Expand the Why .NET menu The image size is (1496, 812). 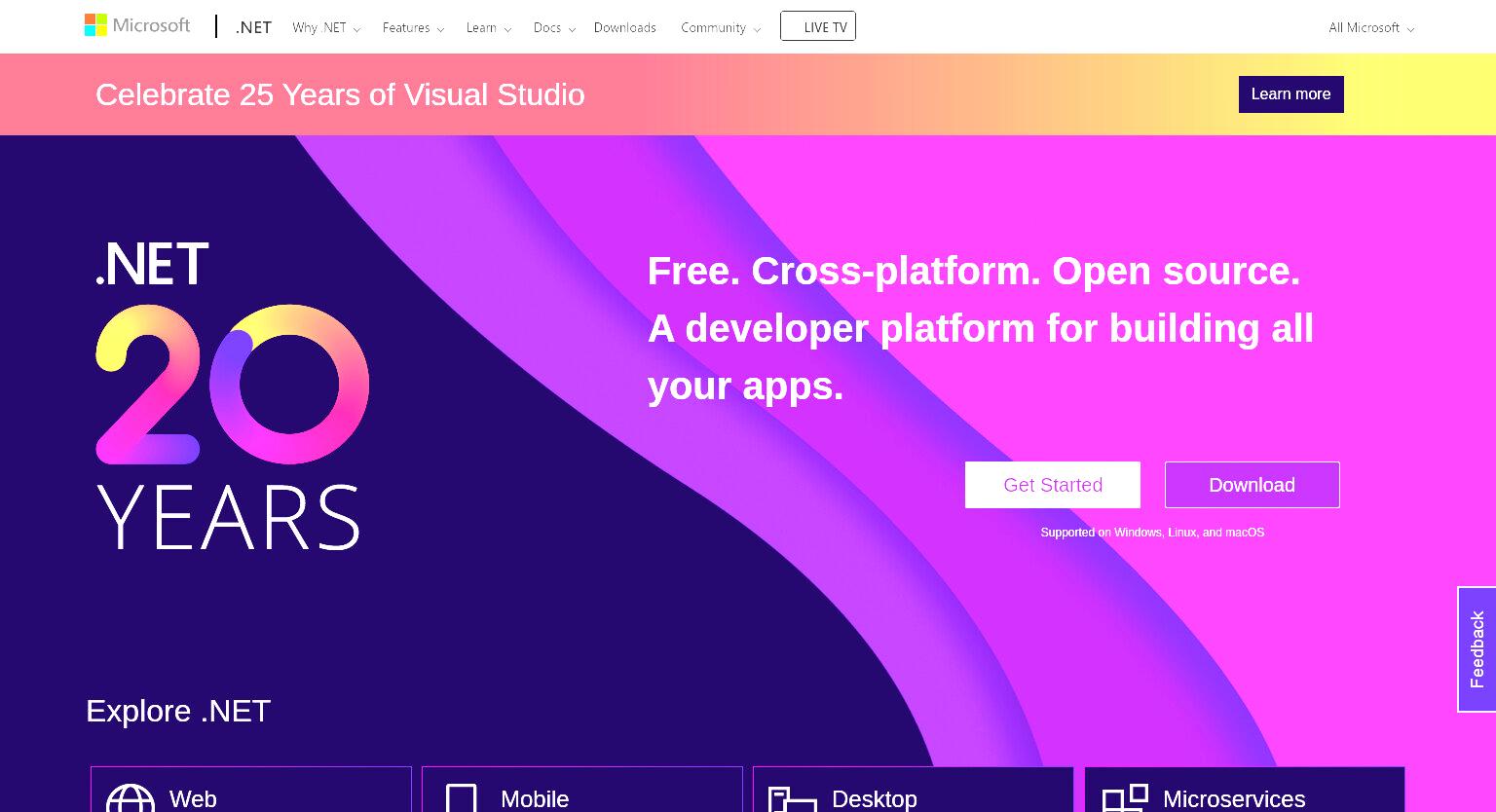click(x=326, y=28)
